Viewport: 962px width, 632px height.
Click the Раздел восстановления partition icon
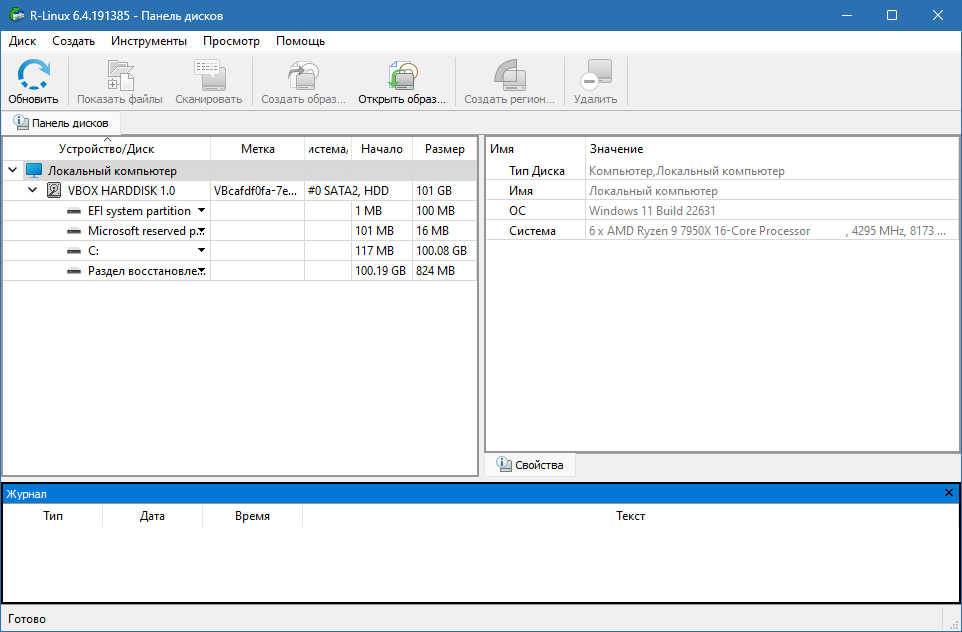pyautogui.click(x=74, y=271)
